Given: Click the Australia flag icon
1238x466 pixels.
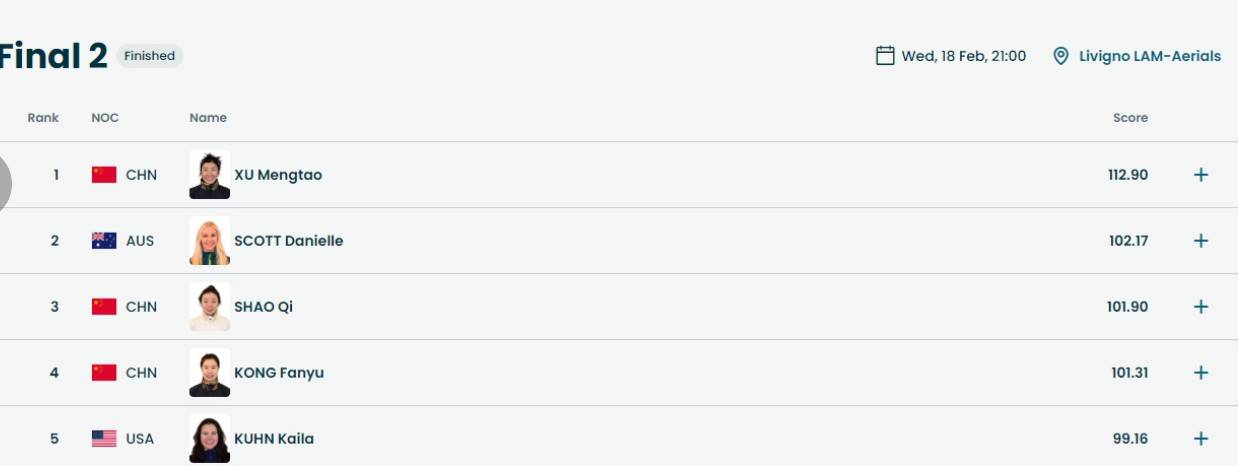Looking at the screenshot, I should click(104, 241).
